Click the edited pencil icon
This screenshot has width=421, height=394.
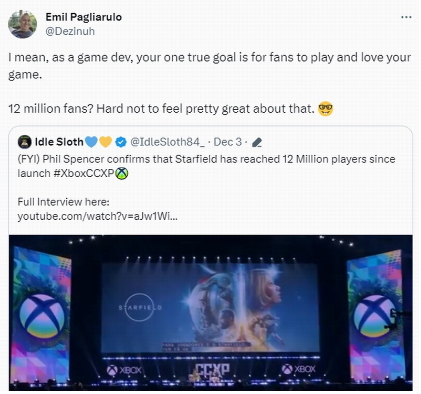[257, 143]
